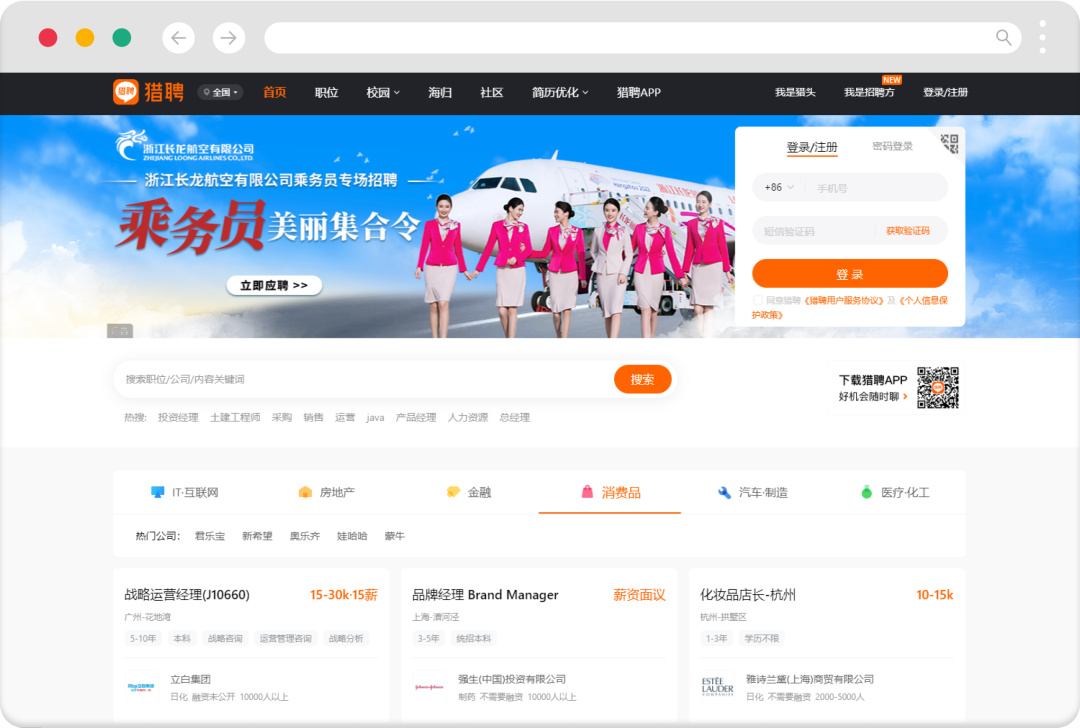
Task: Click hot search 采购
Action: tap(282, 417)
